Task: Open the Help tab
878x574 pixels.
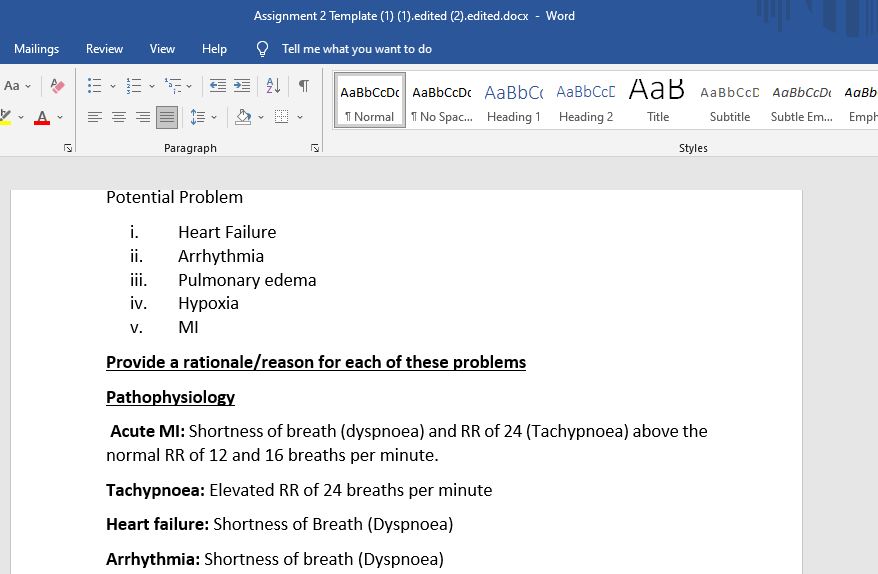Action: pos(214,49)
